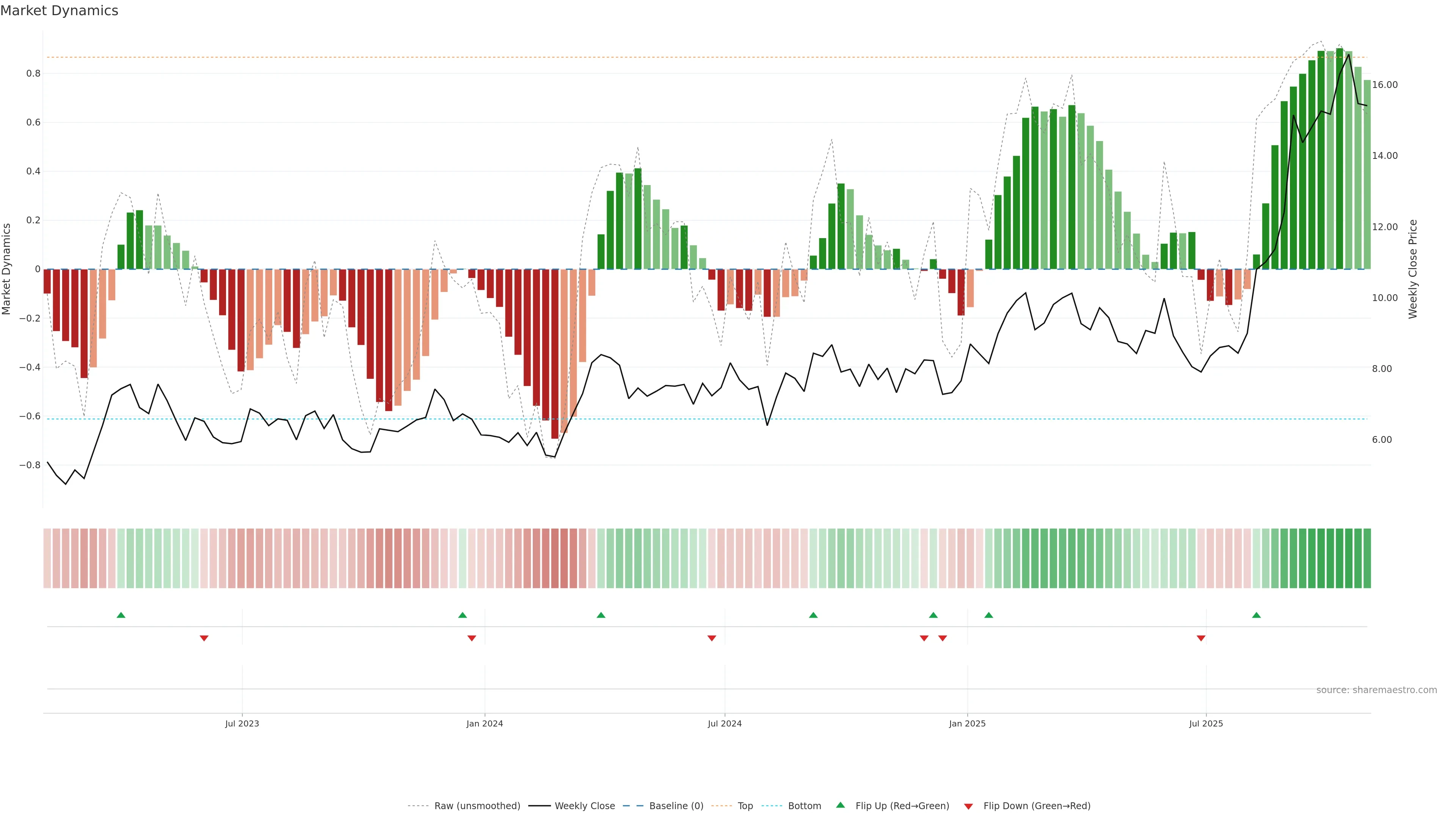
Task: Click the earliest red flip-down triangle marker
Action: pos(204,638)
